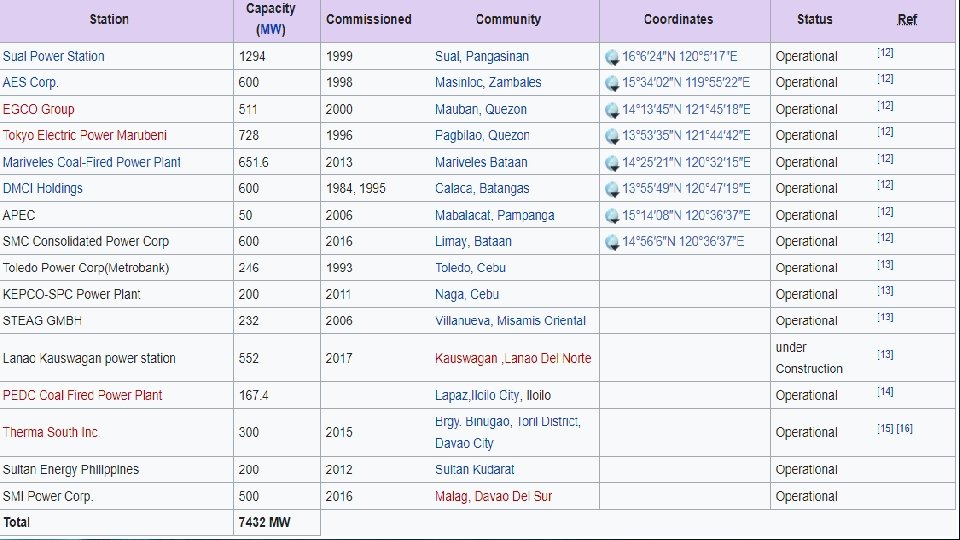Select the Sultan Energy Philippines station name
960x540 pixels.
click(70, 470)
